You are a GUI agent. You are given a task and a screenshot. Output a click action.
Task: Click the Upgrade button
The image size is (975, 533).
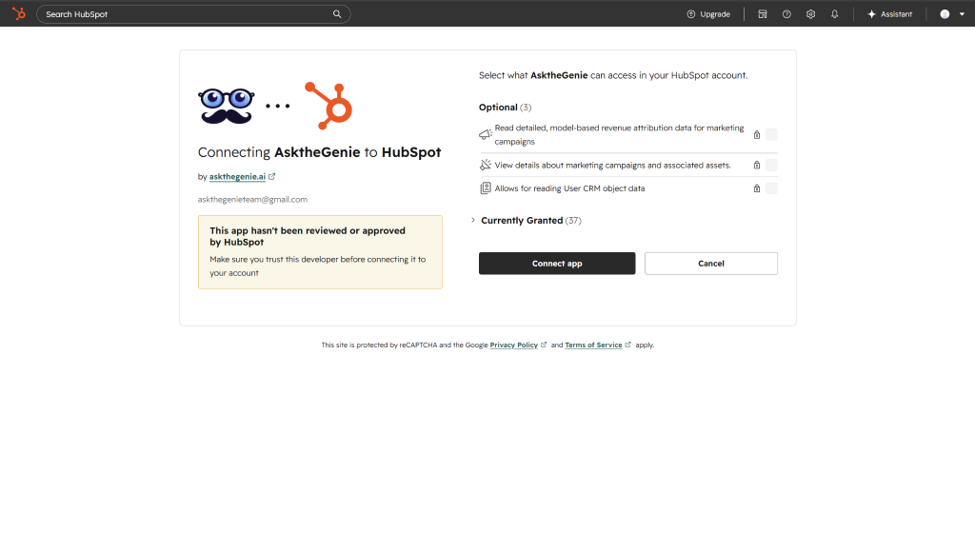[x=708, y=14]
